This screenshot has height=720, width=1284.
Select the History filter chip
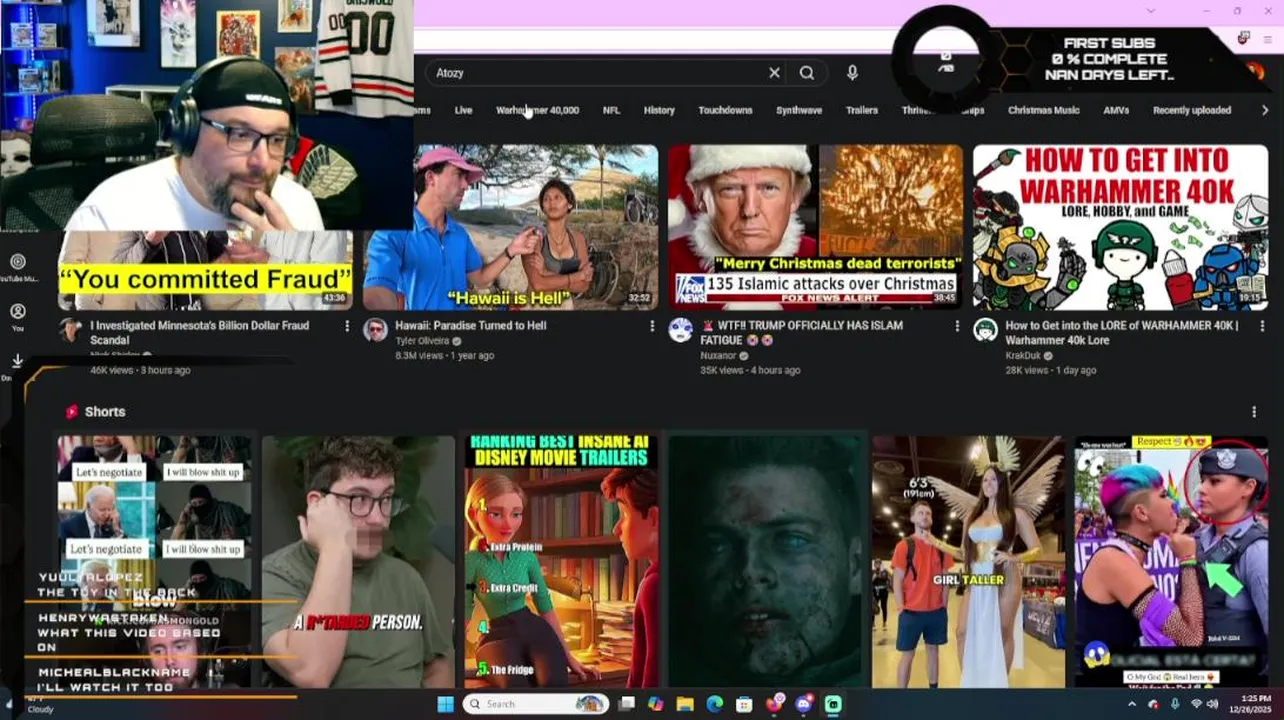[x=659, y=110]
